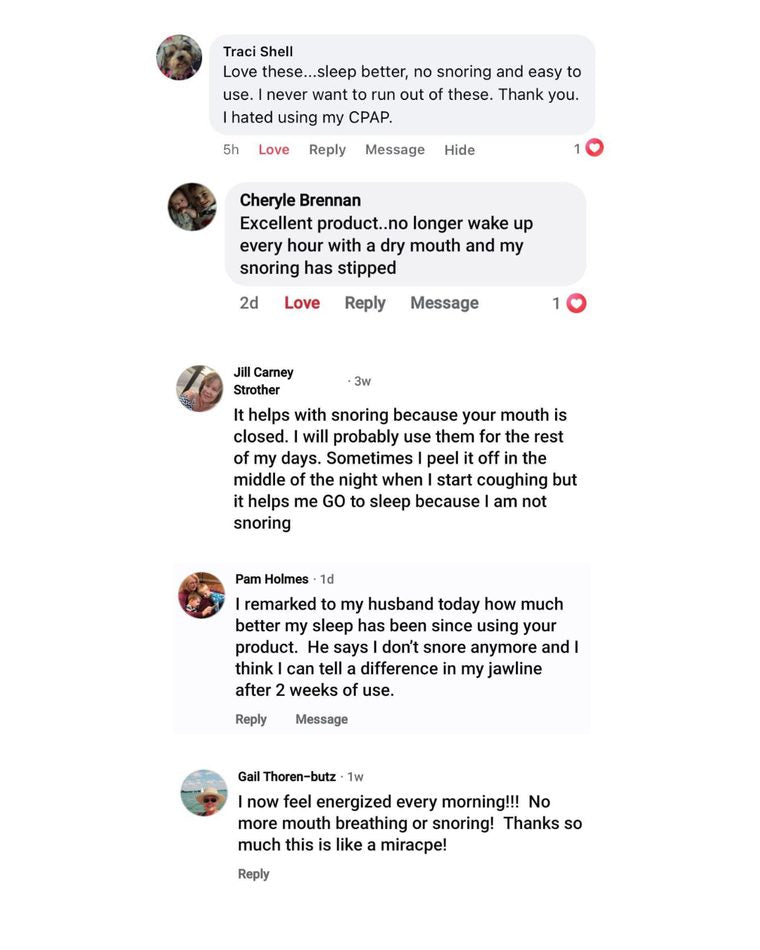This screenshot has width=760, height=950.
Task: Open Pam Holmes's name link
Action: click(x=272, y=579)
